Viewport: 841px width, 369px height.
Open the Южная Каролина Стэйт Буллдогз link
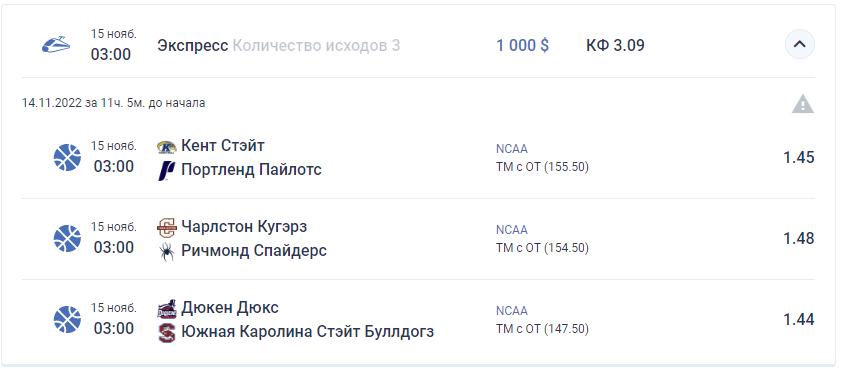(x=308, y=332)
